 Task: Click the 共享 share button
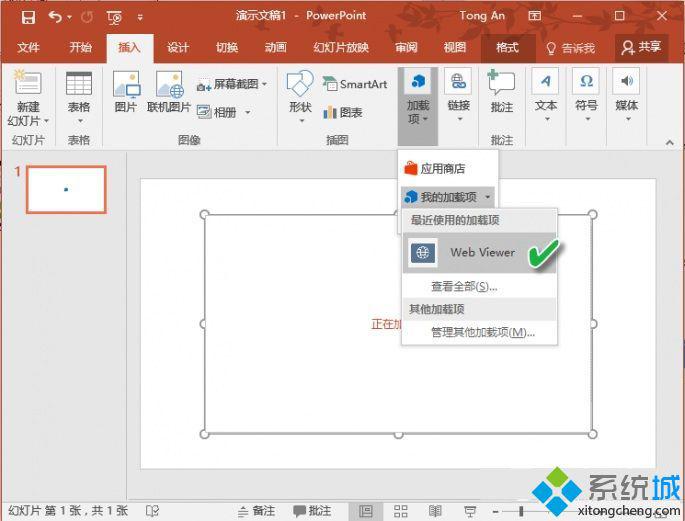641,47
